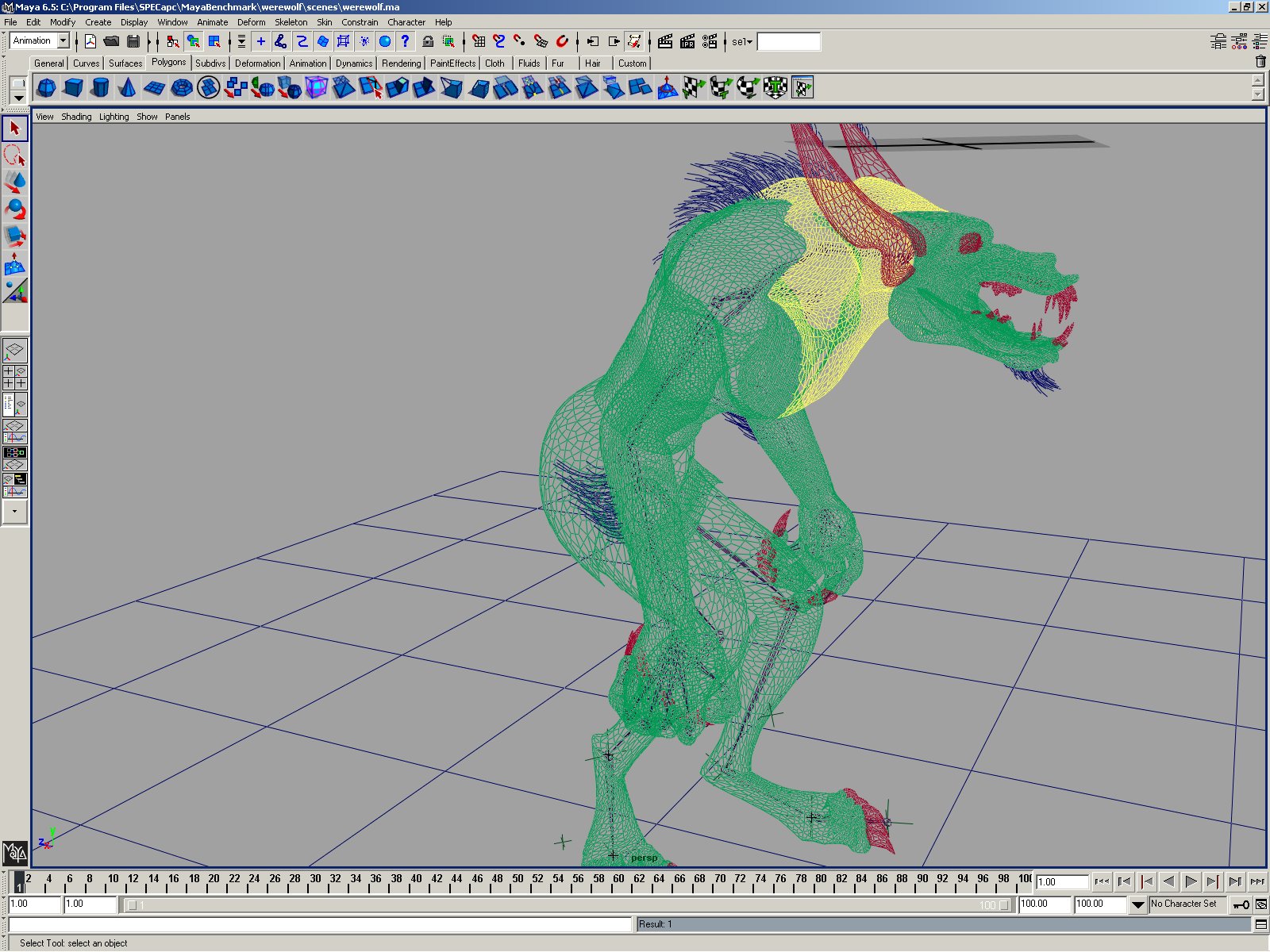Image resolution: width=1270 pixels, height=952 pixels.
Task: Switch to the Rendering shelf tab
Action: coord(401,63)
